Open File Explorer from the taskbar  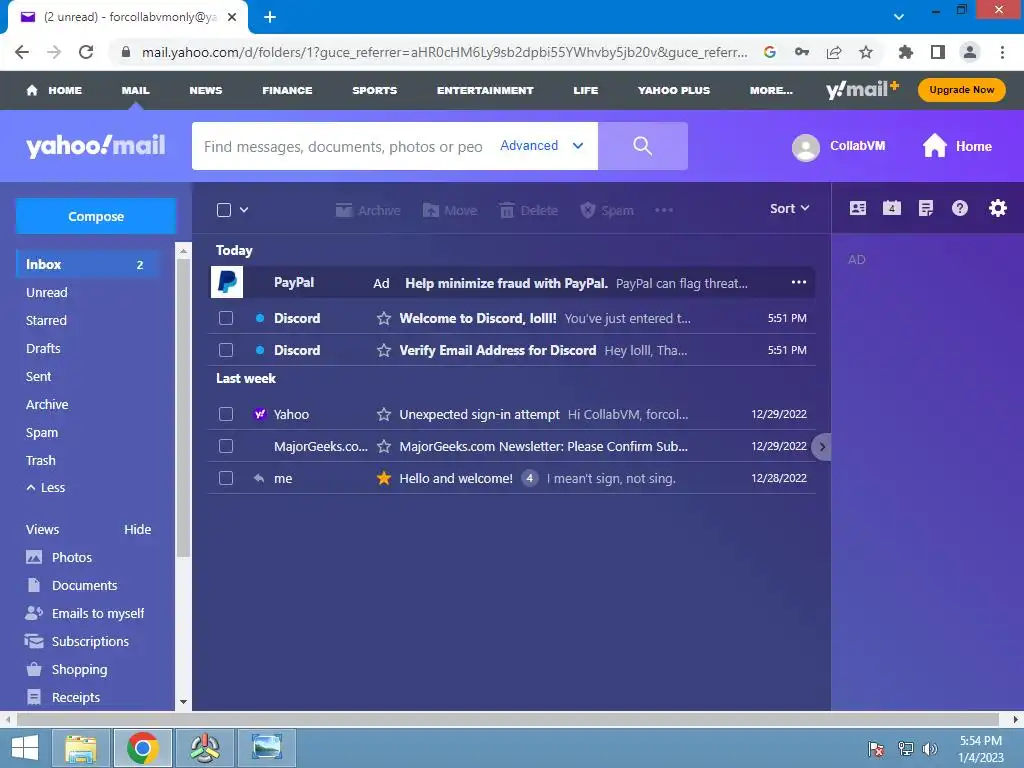point(81,748)
